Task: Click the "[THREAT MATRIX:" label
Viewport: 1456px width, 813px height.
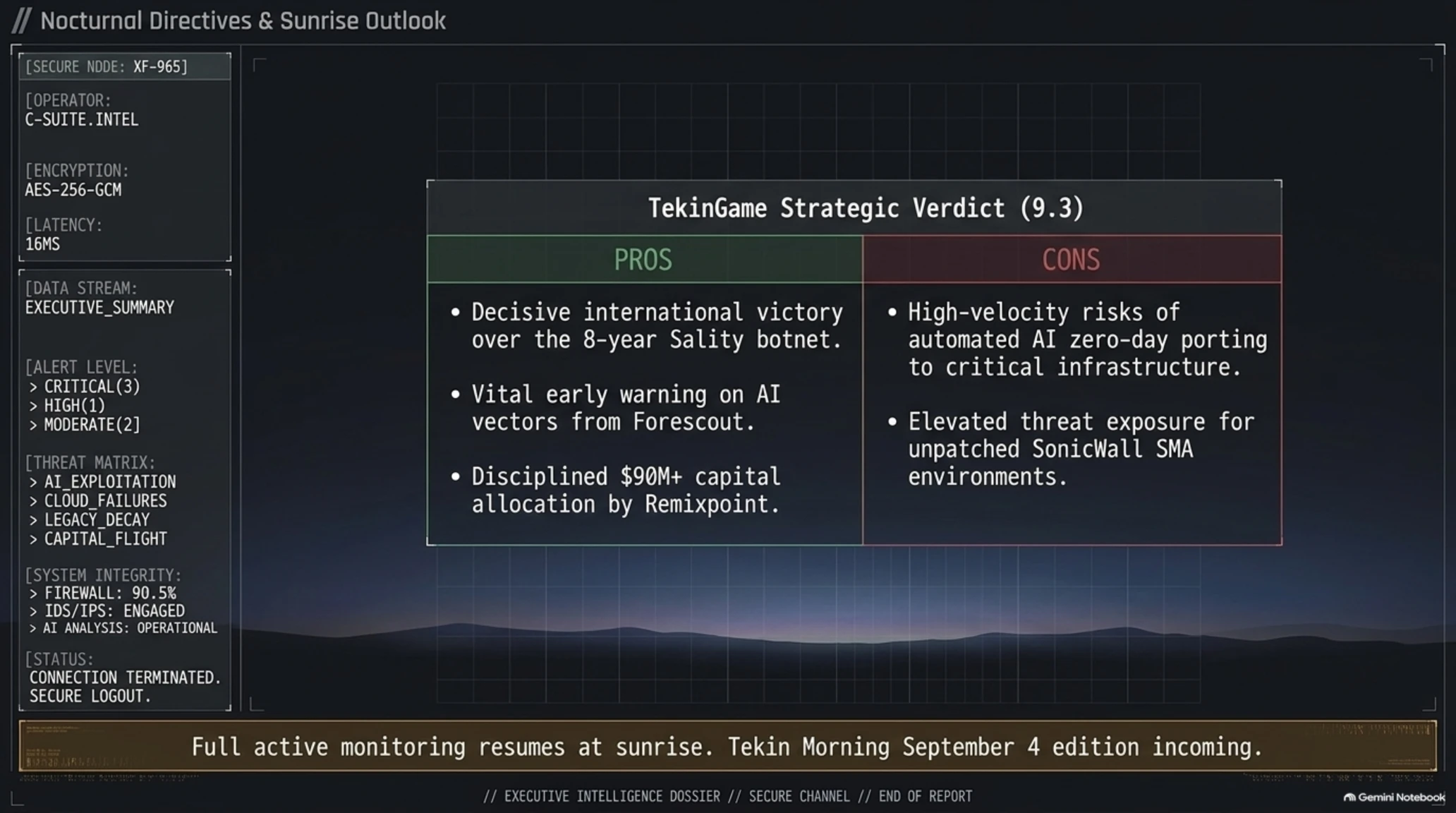Action: (x=90, y=463)
